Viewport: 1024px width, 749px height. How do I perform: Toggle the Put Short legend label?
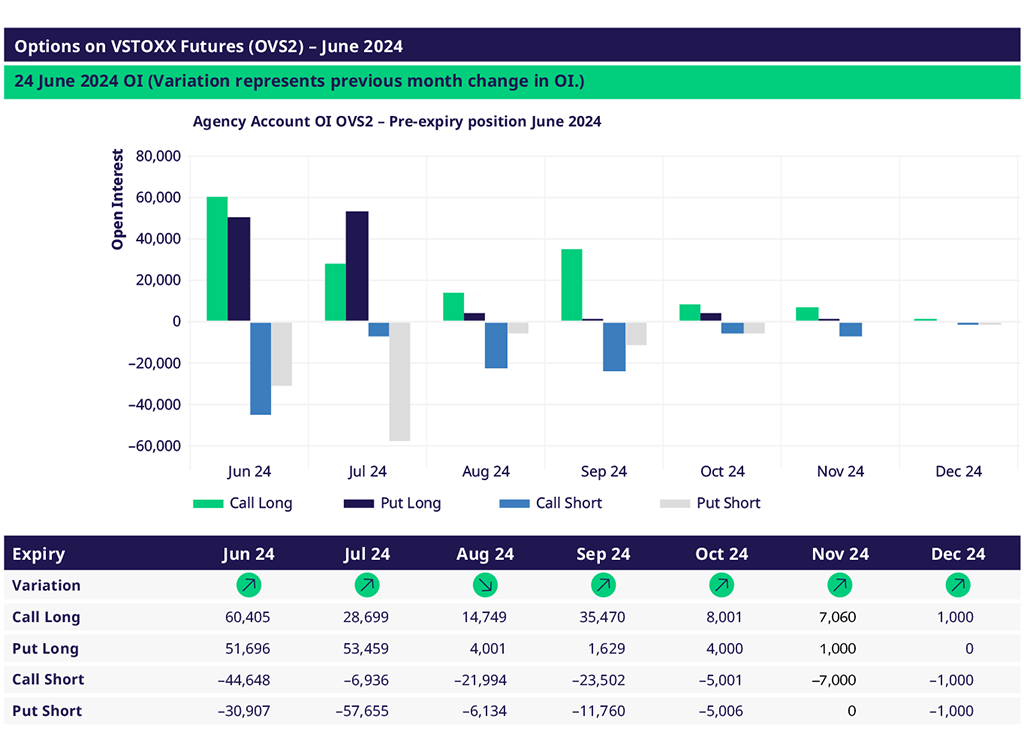pyautogui.click(x=728, y=503)
